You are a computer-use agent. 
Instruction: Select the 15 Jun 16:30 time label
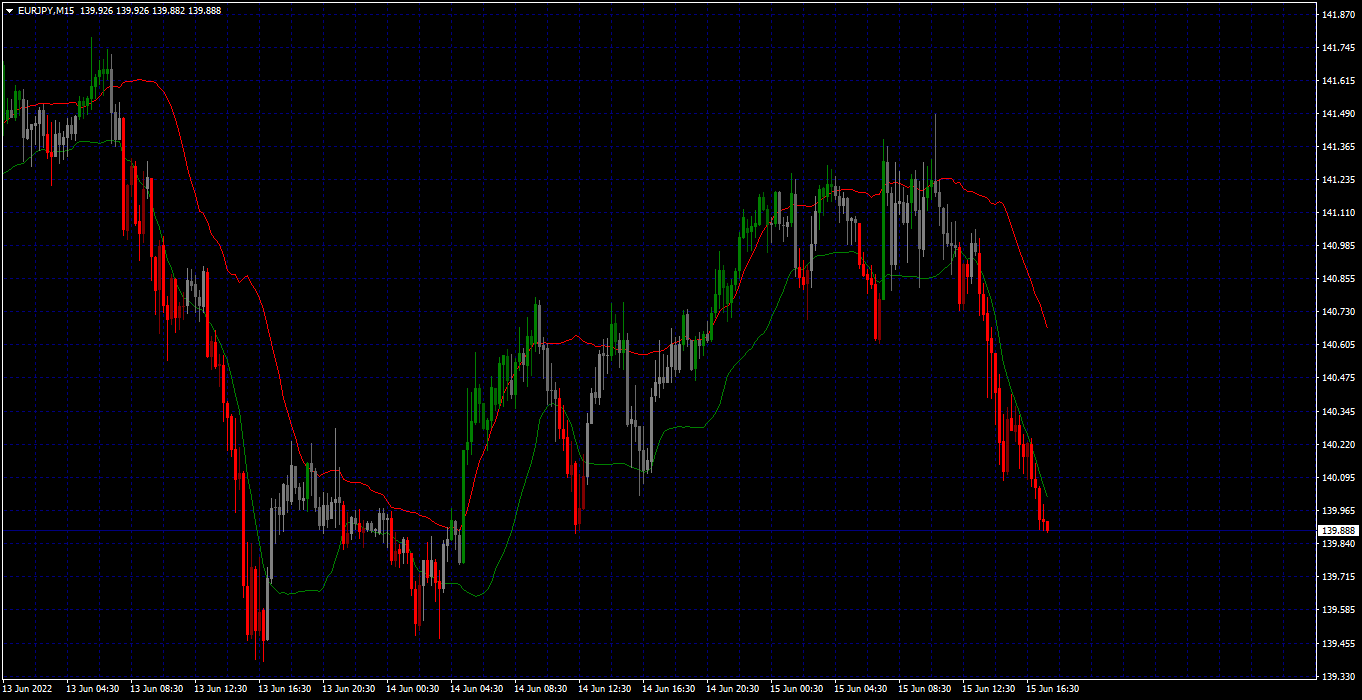[x=1053, y=689]
